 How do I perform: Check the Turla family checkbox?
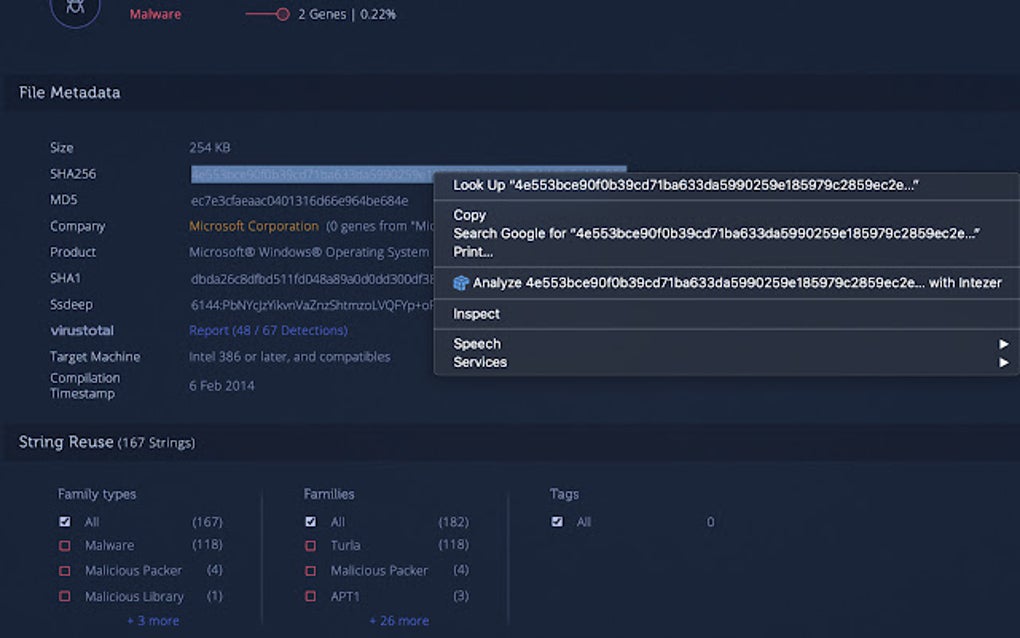[310, 545]
